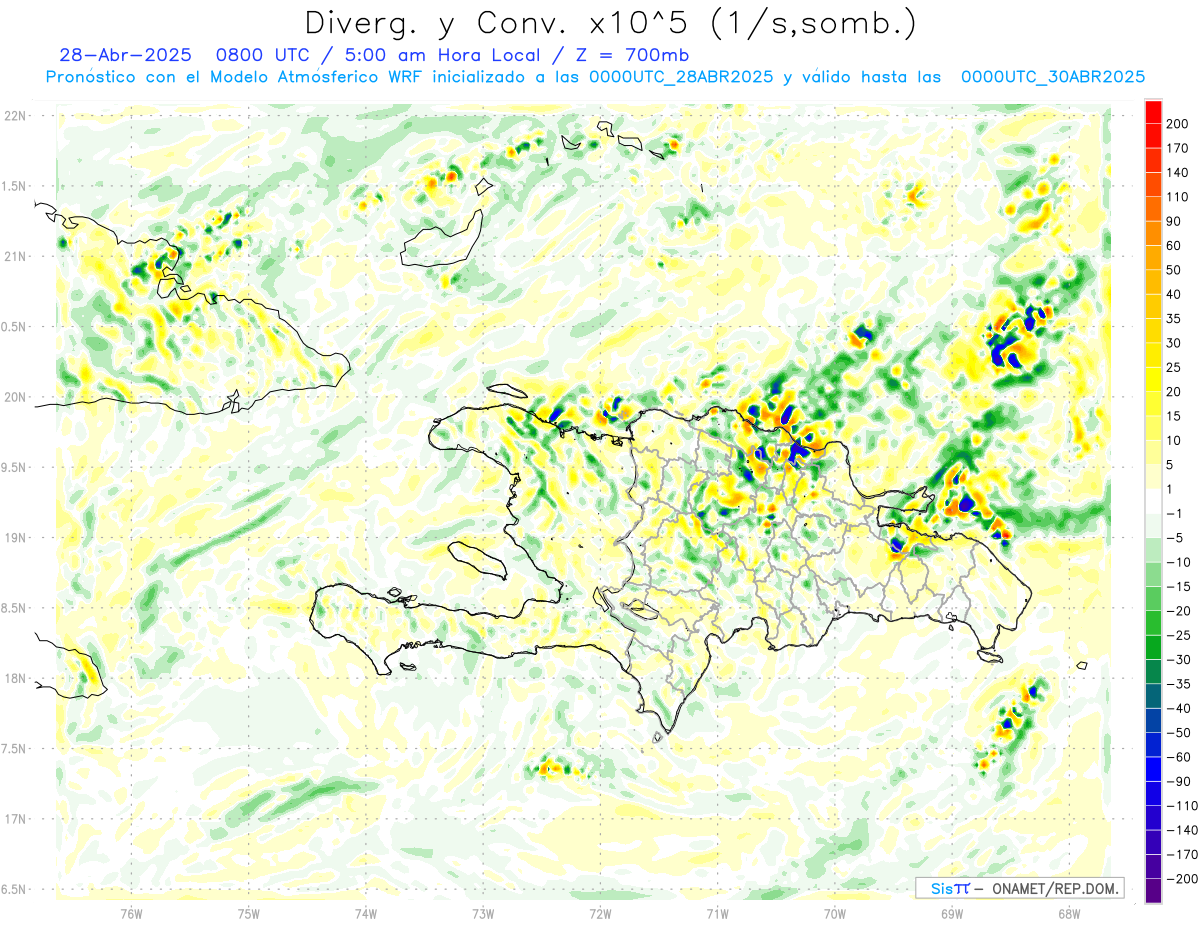
Task: Click the "76W" longitude label
Action: (131, 914)
